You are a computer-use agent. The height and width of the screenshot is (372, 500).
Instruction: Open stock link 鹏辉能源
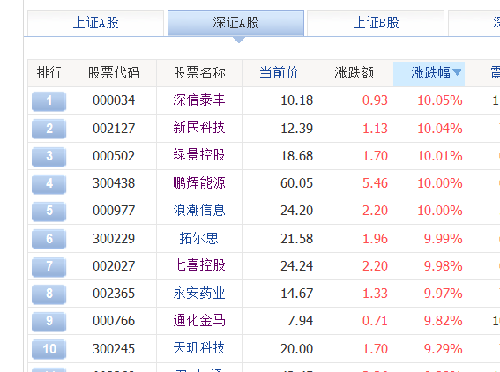[199, 183]
